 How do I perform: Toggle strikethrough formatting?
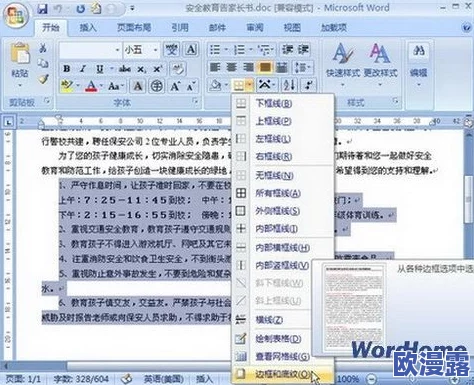coord(125,69)
